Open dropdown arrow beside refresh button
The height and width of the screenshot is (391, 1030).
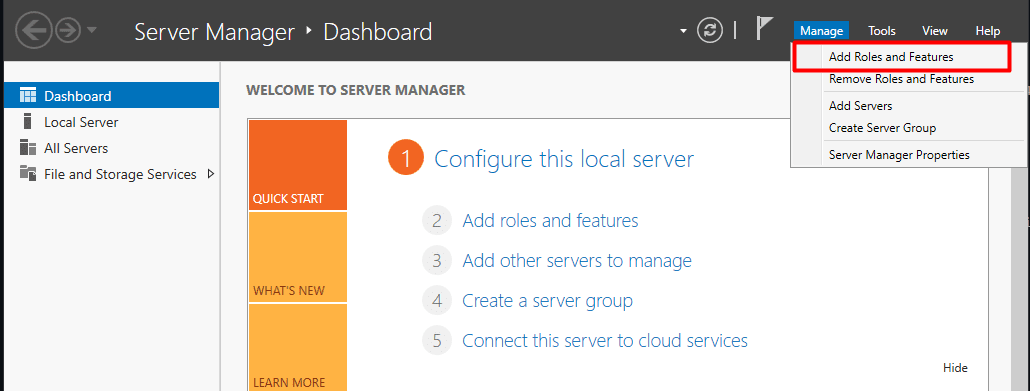[683, 31]
